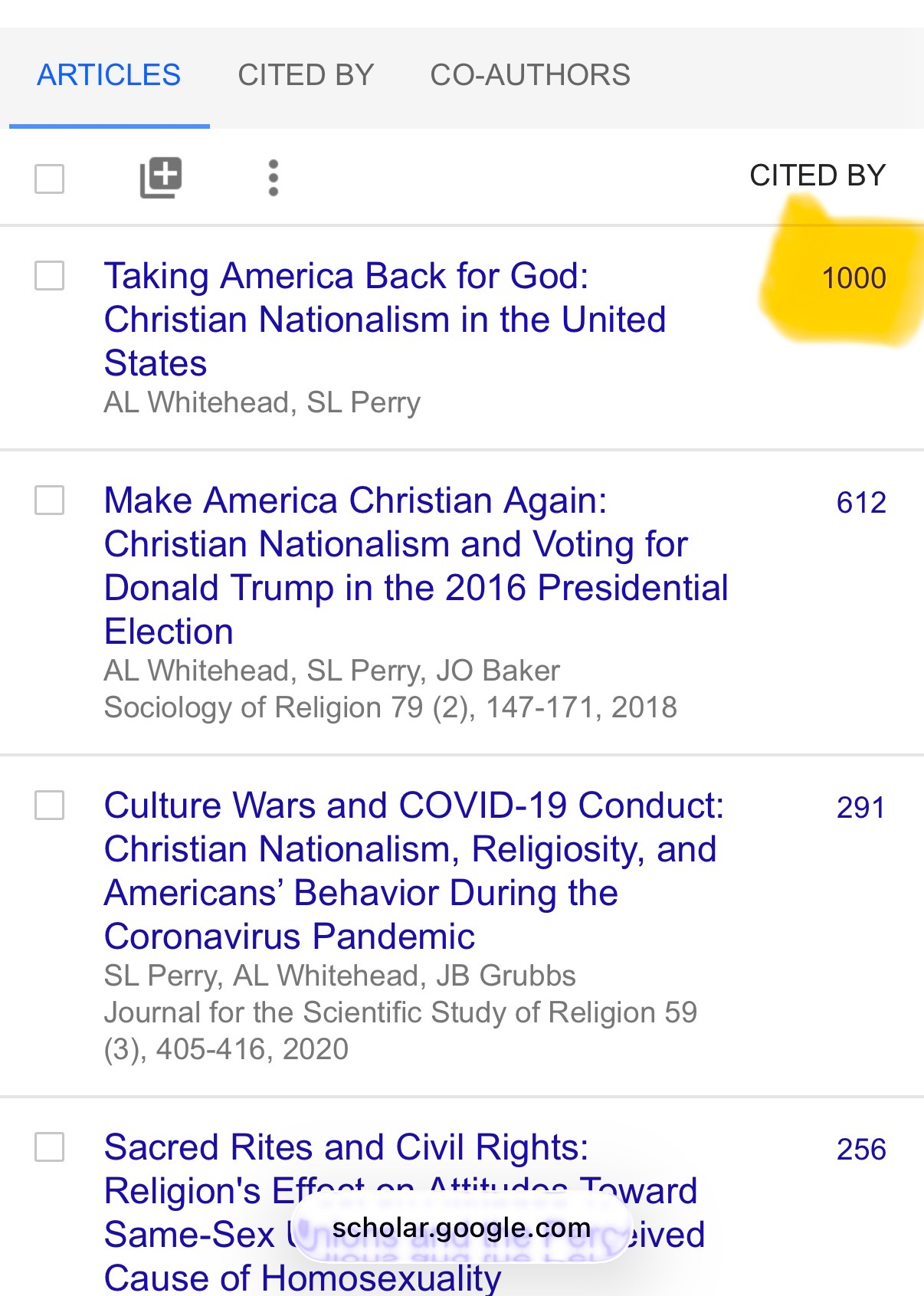Tick the Culture Wars and COVID-19 checkbox

[x=50, y=805]
